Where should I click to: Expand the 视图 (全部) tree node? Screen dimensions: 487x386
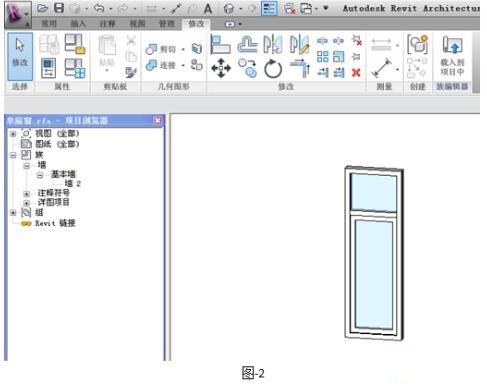13,134
